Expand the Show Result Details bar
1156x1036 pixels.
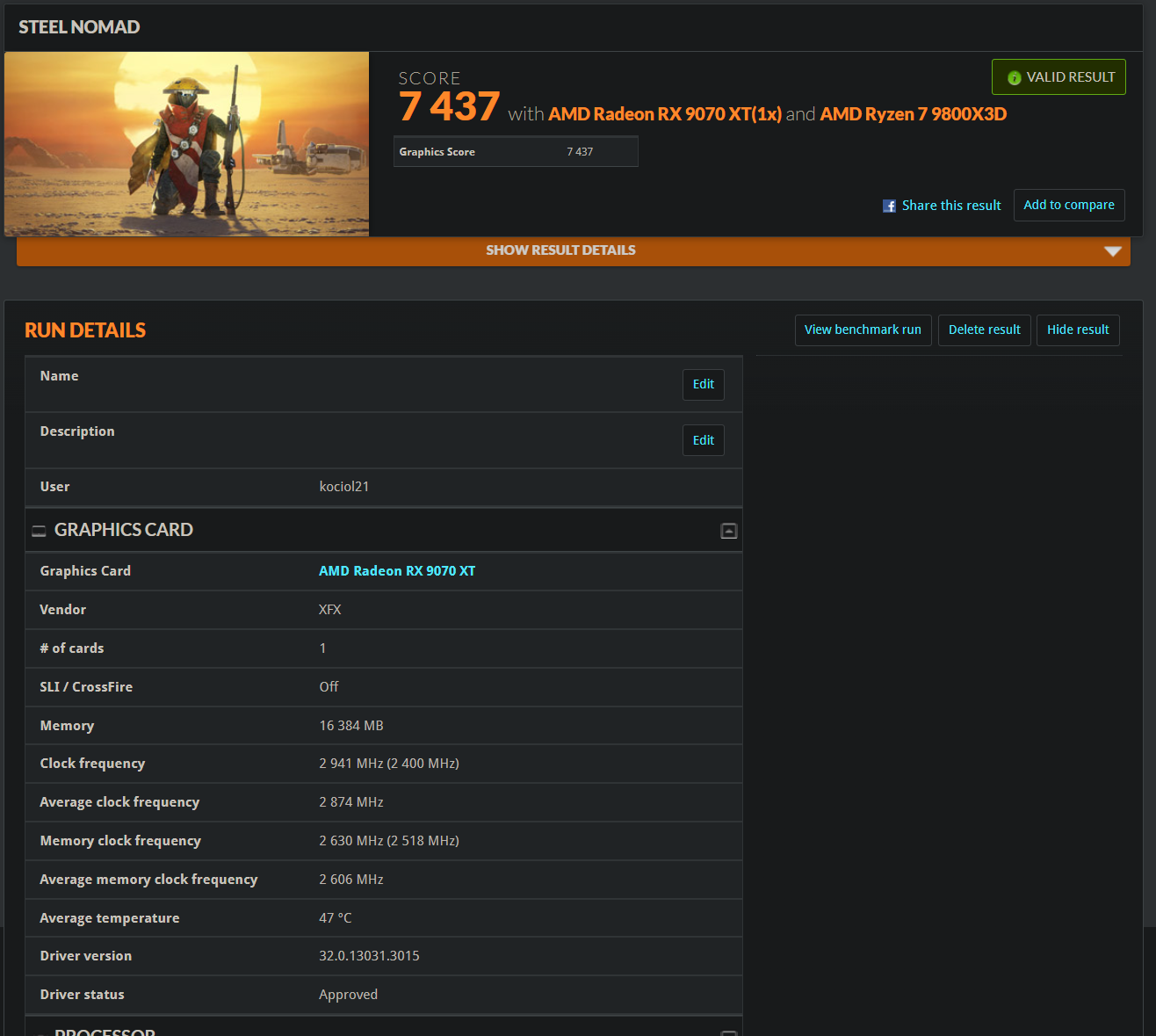tap(560, 250)
